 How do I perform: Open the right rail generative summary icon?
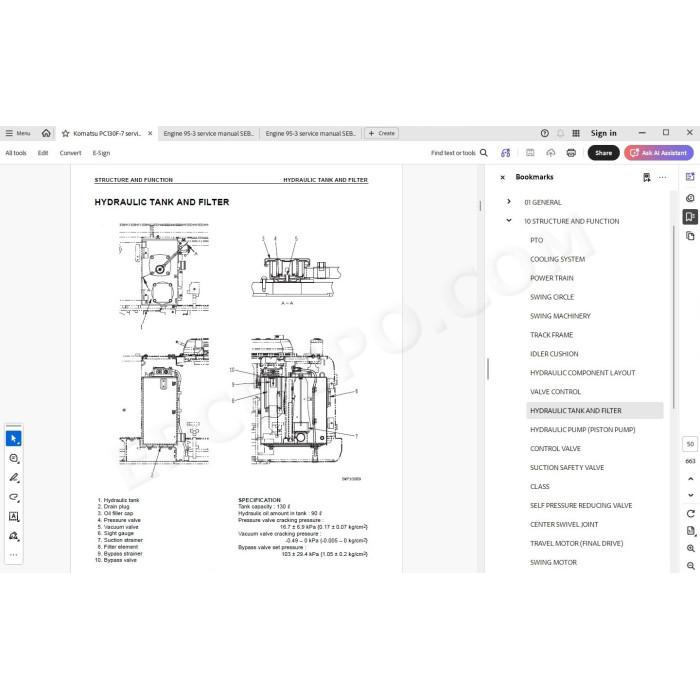690,177
